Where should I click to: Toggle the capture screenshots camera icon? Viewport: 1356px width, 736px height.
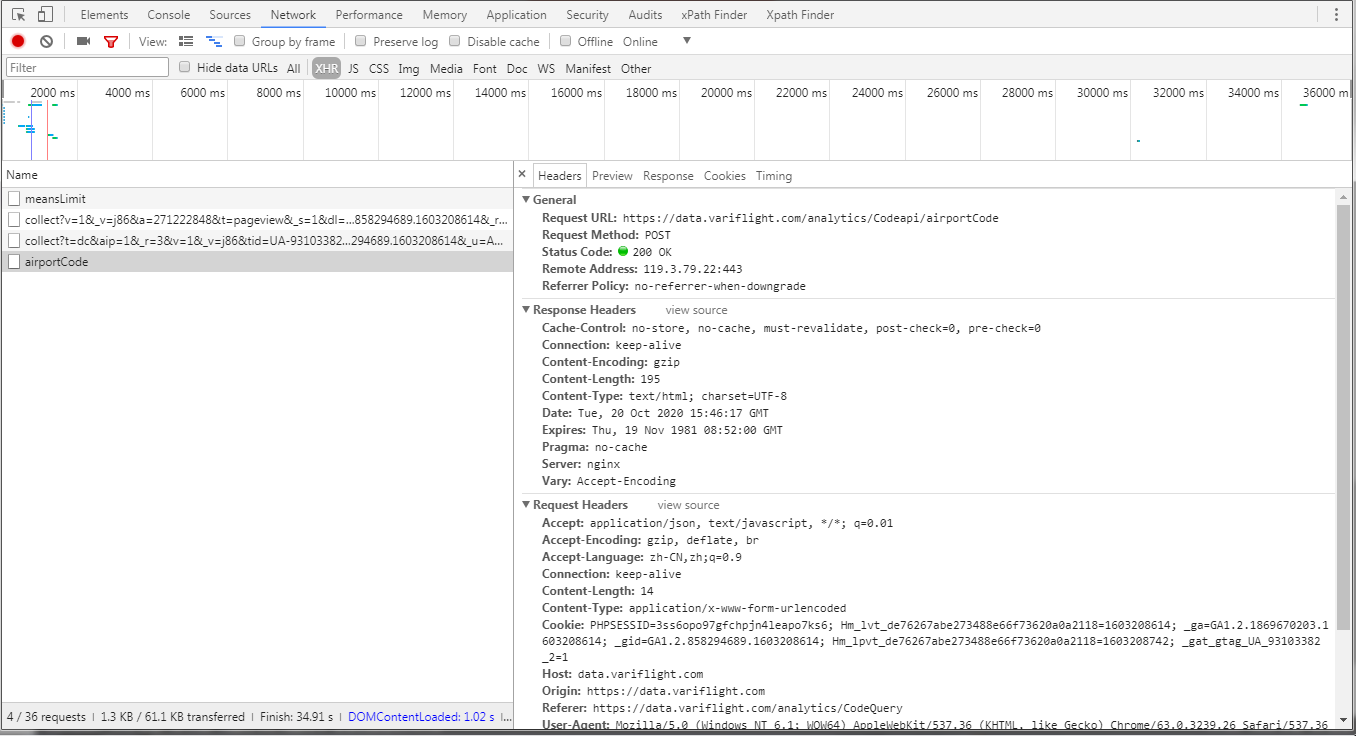pos(83,41)
